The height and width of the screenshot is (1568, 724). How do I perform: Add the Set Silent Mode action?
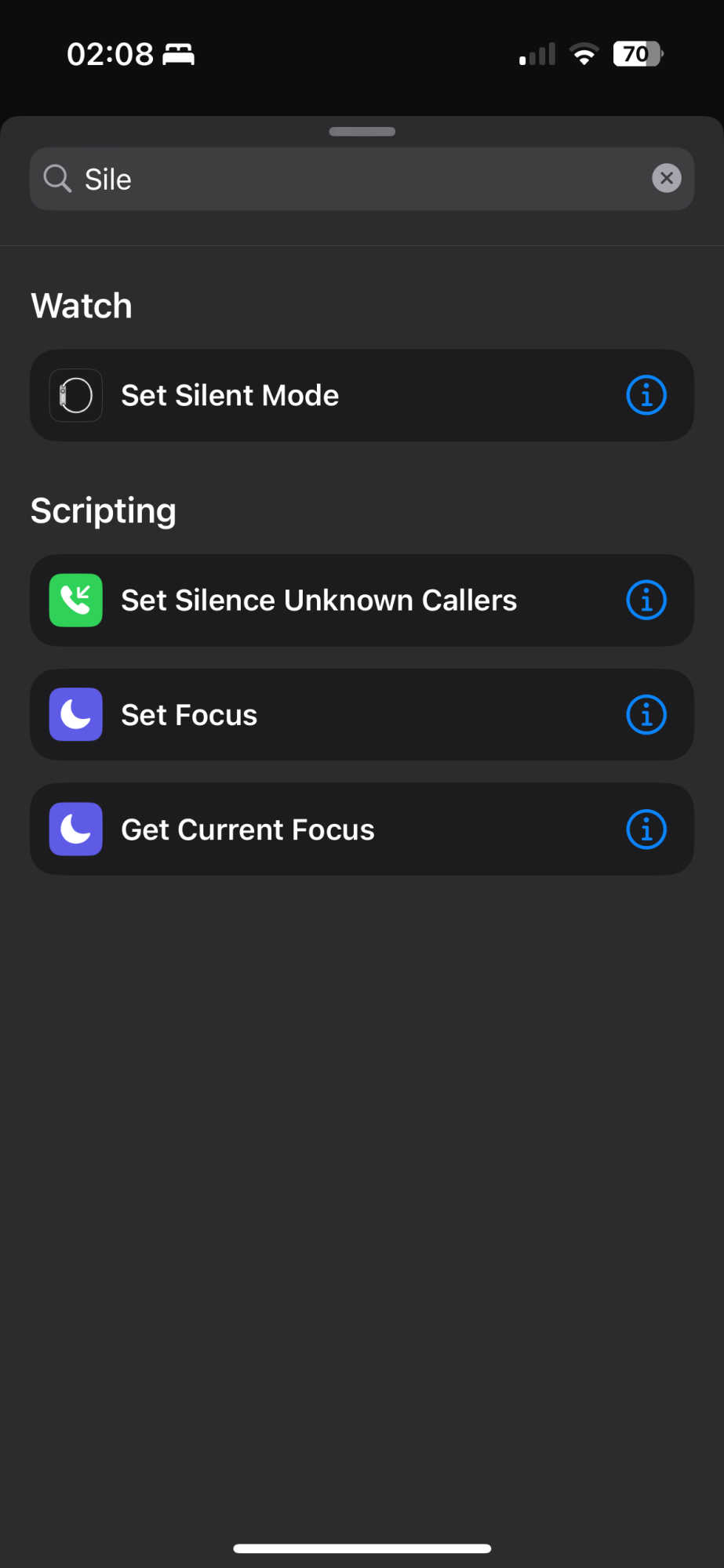click(x=230, y=395)
